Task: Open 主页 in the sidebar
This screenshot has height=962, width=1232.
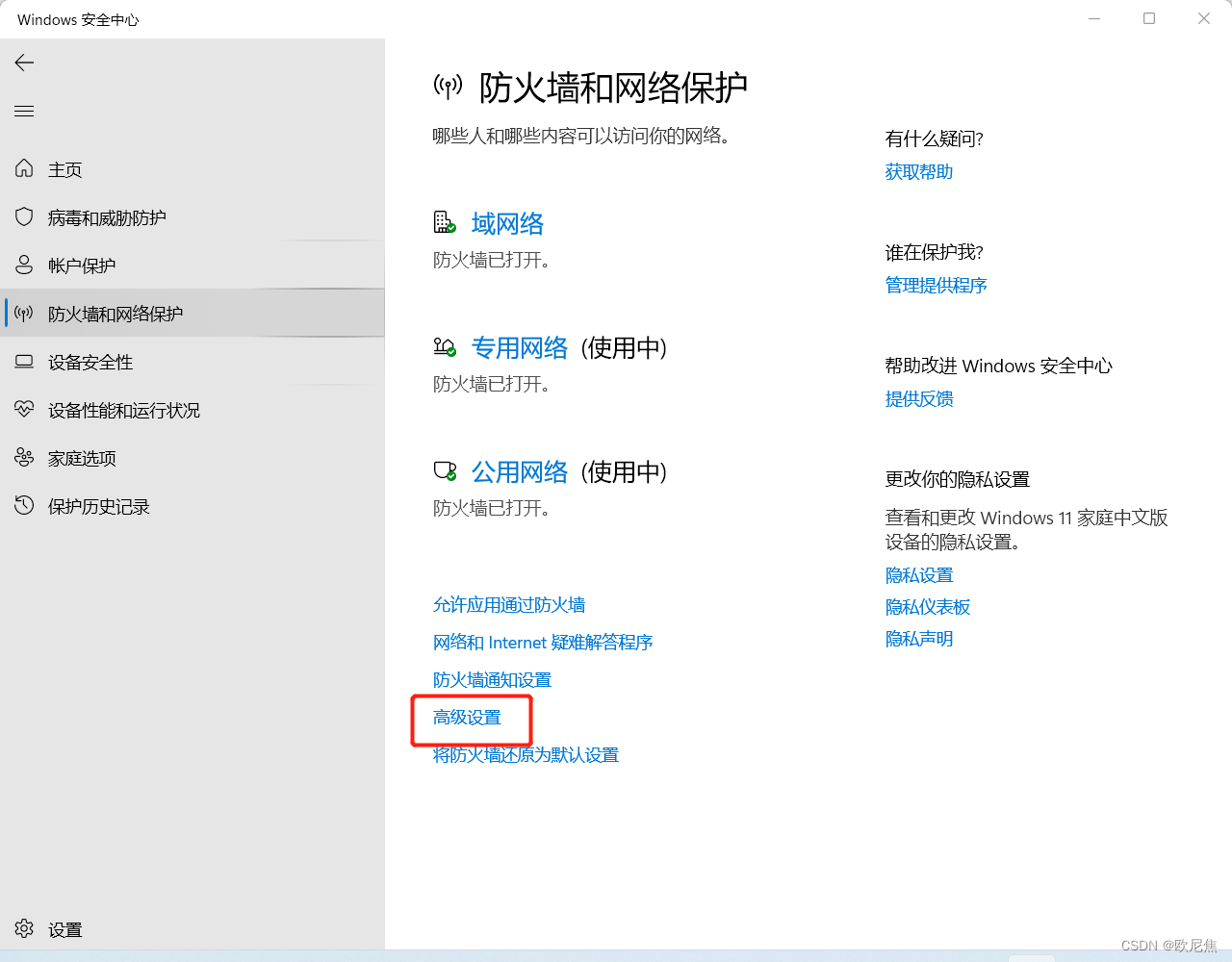Action: pos(192,169)
